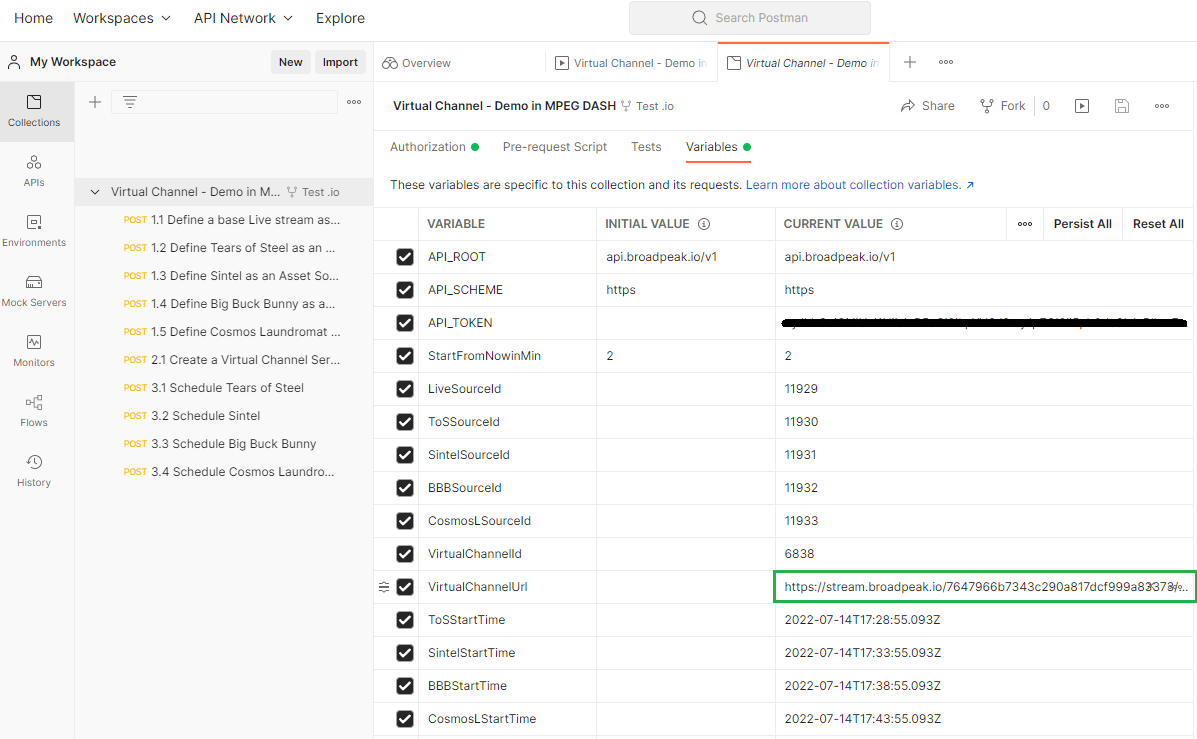Toggle the CosmosLStartTime checkbox
The width and height of the screenshot is (1197, 739).
coord(405,719)
